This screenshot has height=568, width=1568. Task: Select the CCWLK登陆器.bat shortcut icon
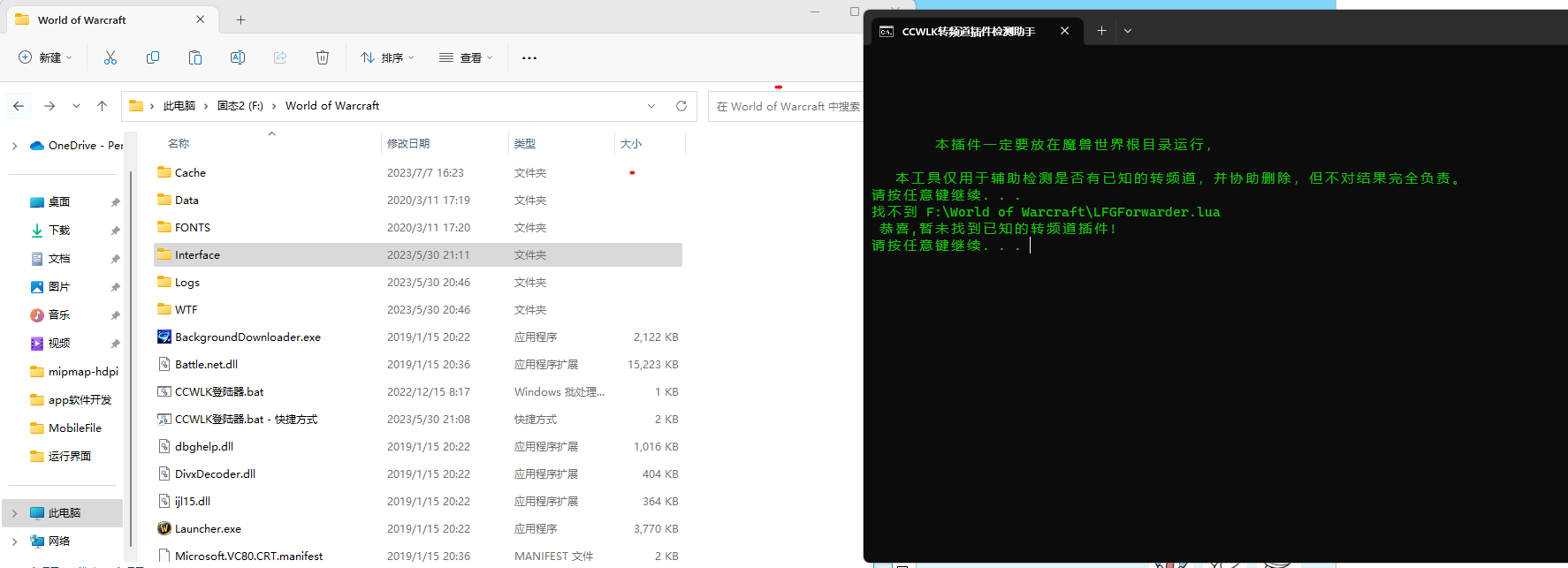(x=164, y=419)
